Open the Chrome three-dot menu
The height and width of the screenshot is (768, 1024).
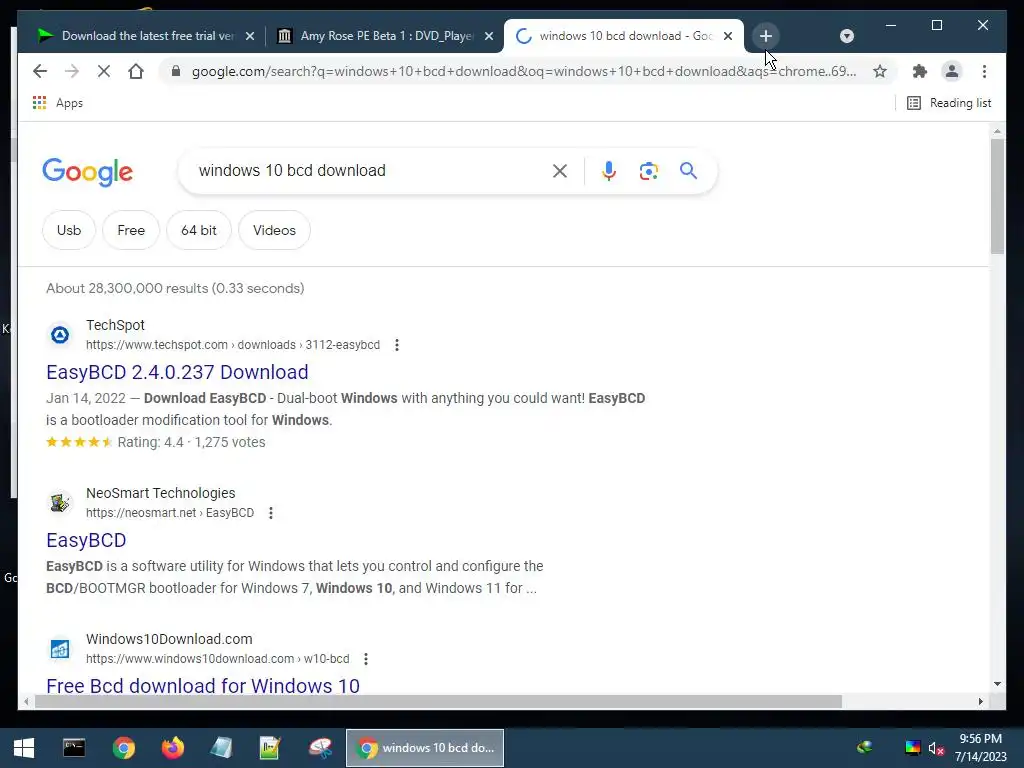pos(984,71)
